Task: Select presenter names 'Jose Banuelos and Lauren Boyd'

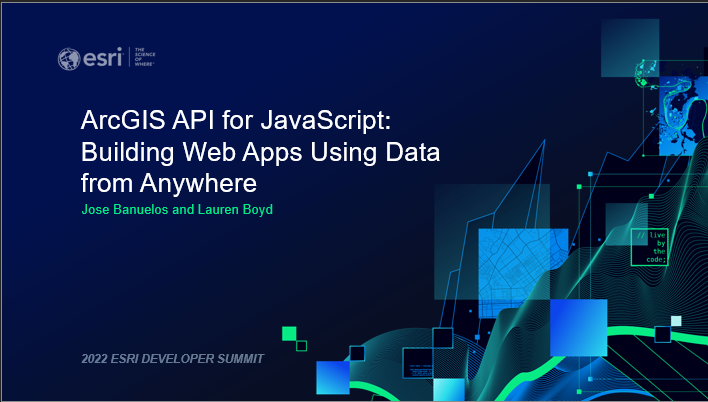Action: [x=177, y=210]
